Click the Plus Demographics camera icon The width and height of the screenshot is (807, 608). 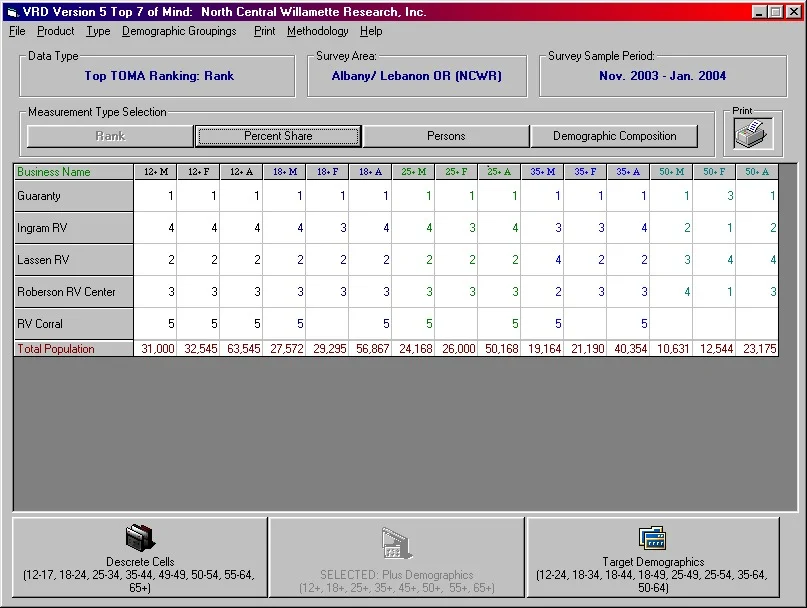[396, 543]
